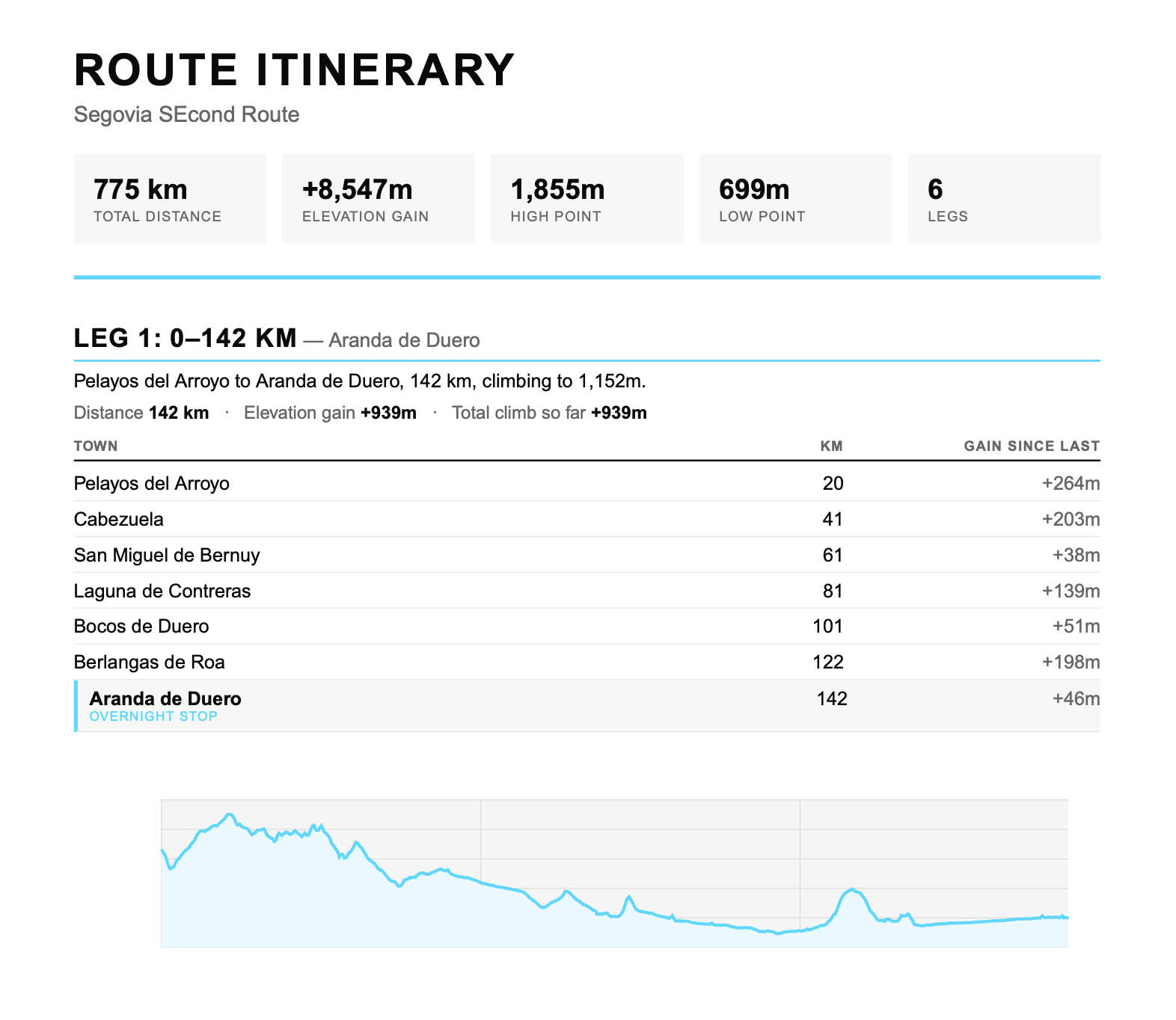
Task: Click the 775 km total distance card
Action: click(x=170, y=198)
